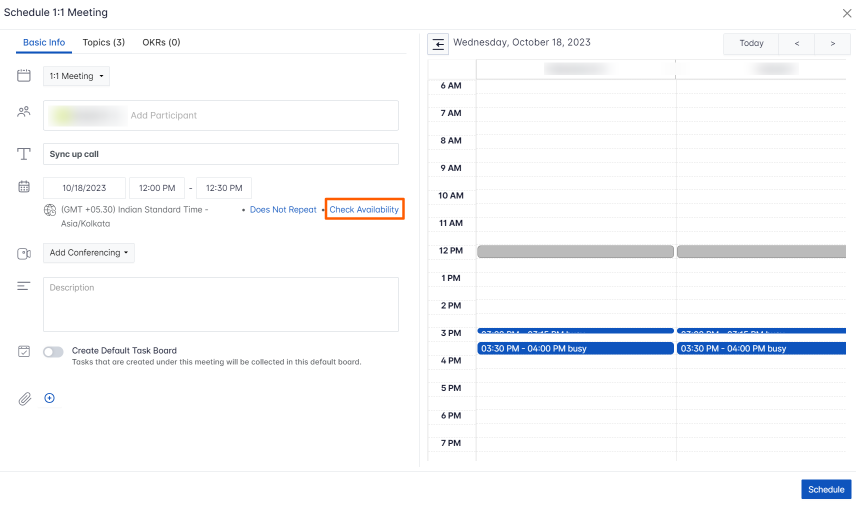856x507 pixels.
Task: Click the 1 PM time label
Action: point(451,278)
